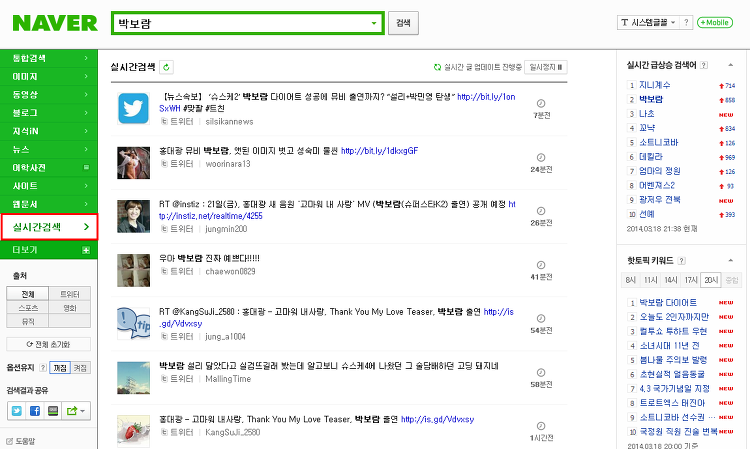Collapse the 핫토픽 키워드 panel
Screen dimensions: 750x449
pos(730,261)
